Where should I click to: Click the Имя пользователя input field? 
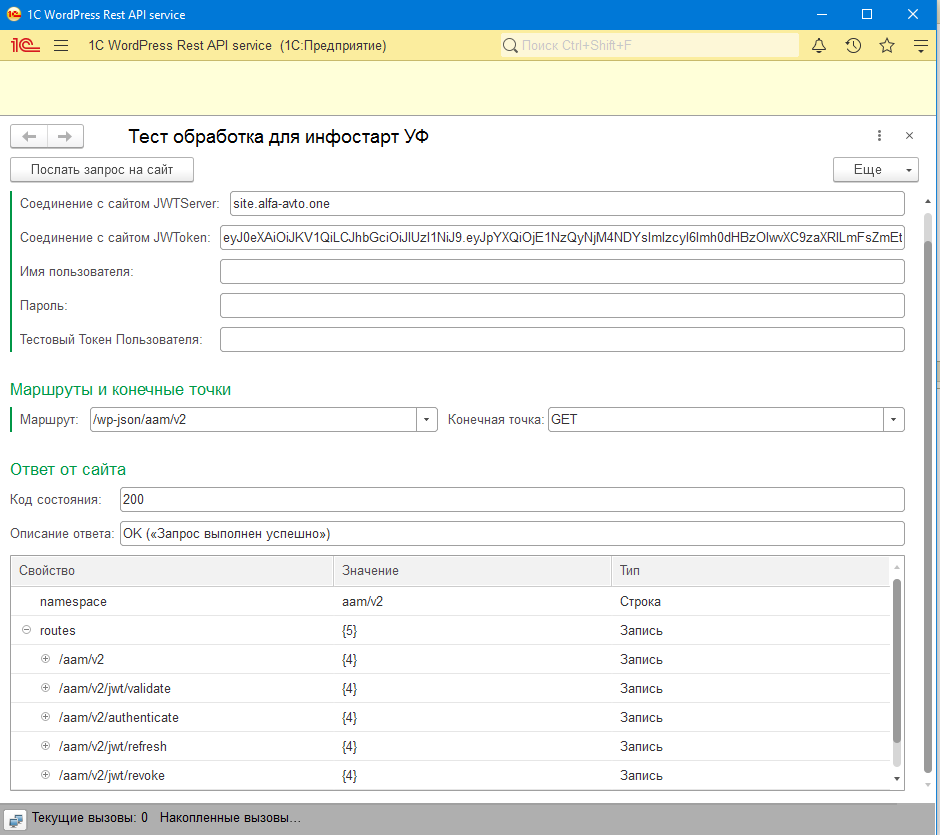pos(562,272)
